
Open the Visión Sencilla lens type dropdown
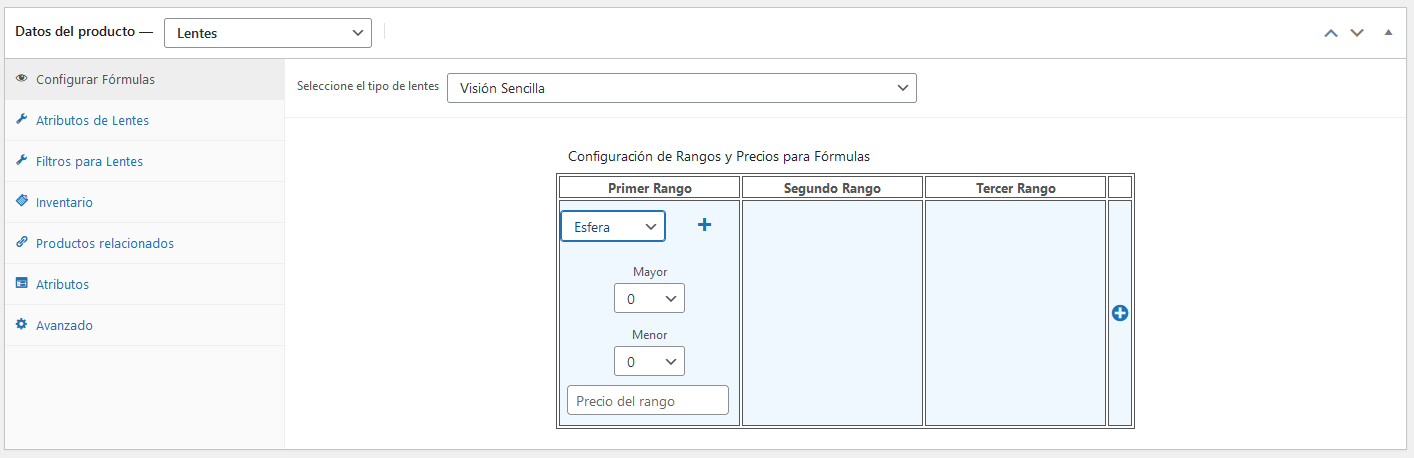(682, 88)
